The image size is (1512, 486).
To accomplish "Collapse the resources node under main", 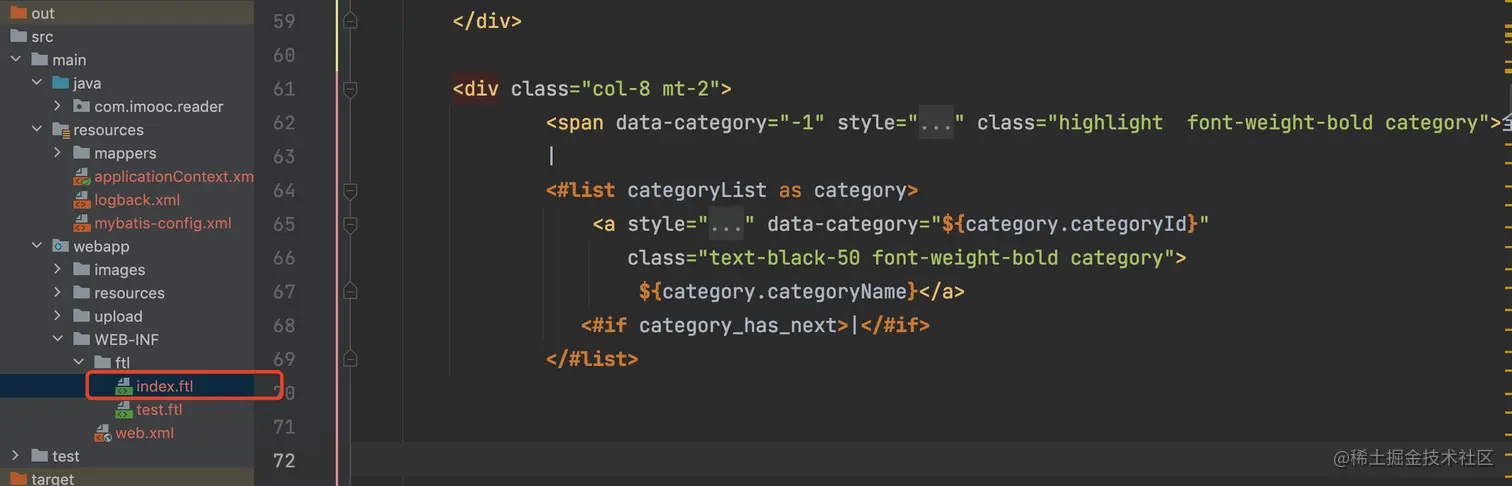I will (36, 130).
